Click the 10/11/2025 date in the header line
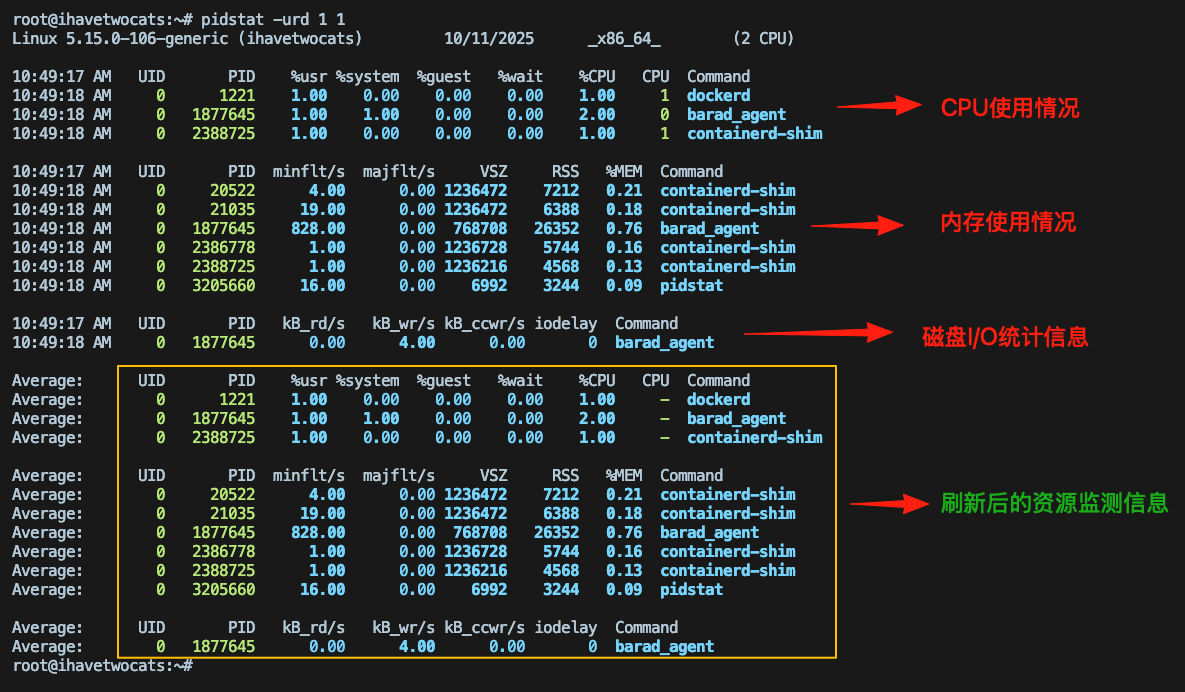The height and width of the screenshot is (692, 1185). click(x=489, y=38)
